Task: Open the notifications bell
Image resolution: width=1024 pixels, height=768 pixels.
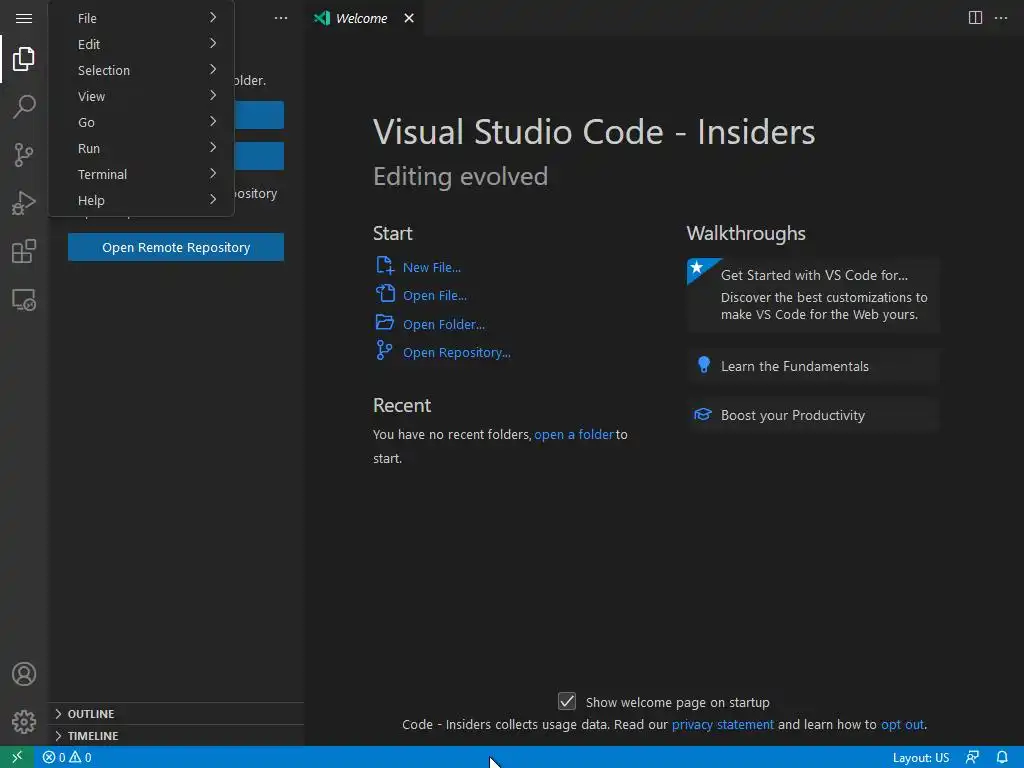Action: point(1002,757)
